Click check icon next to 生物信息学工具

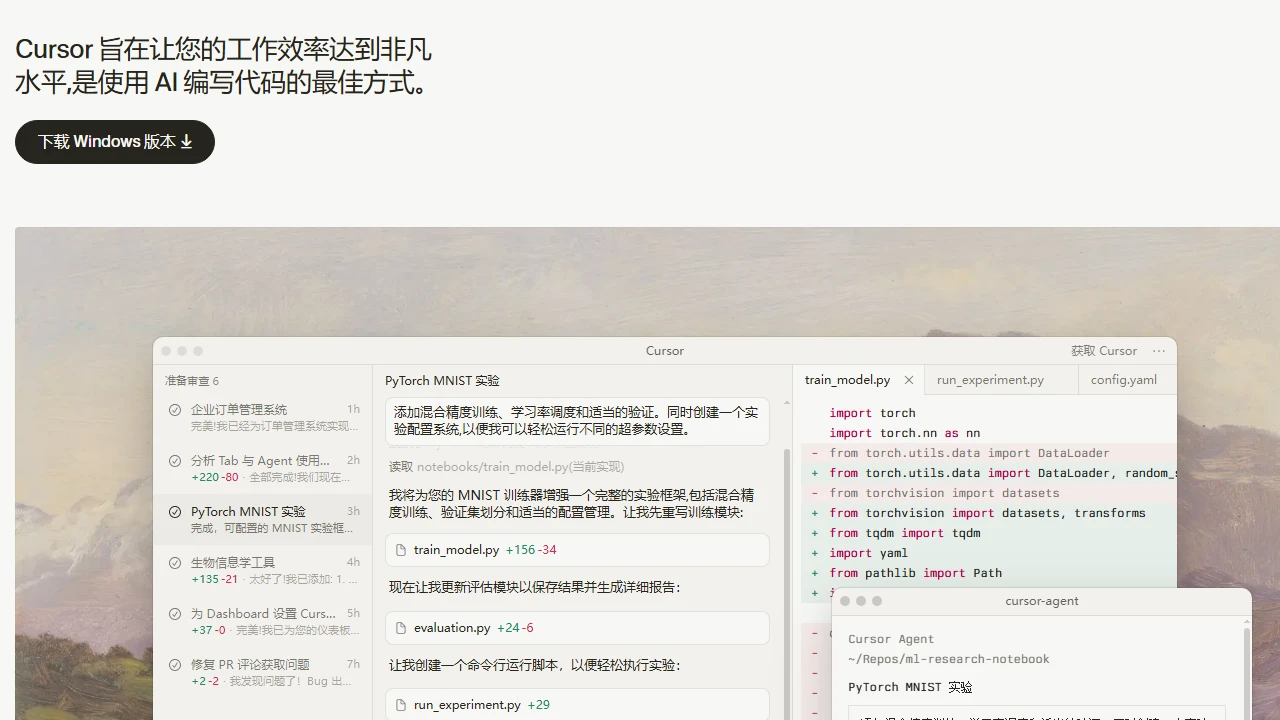click(x=175, y=563)
